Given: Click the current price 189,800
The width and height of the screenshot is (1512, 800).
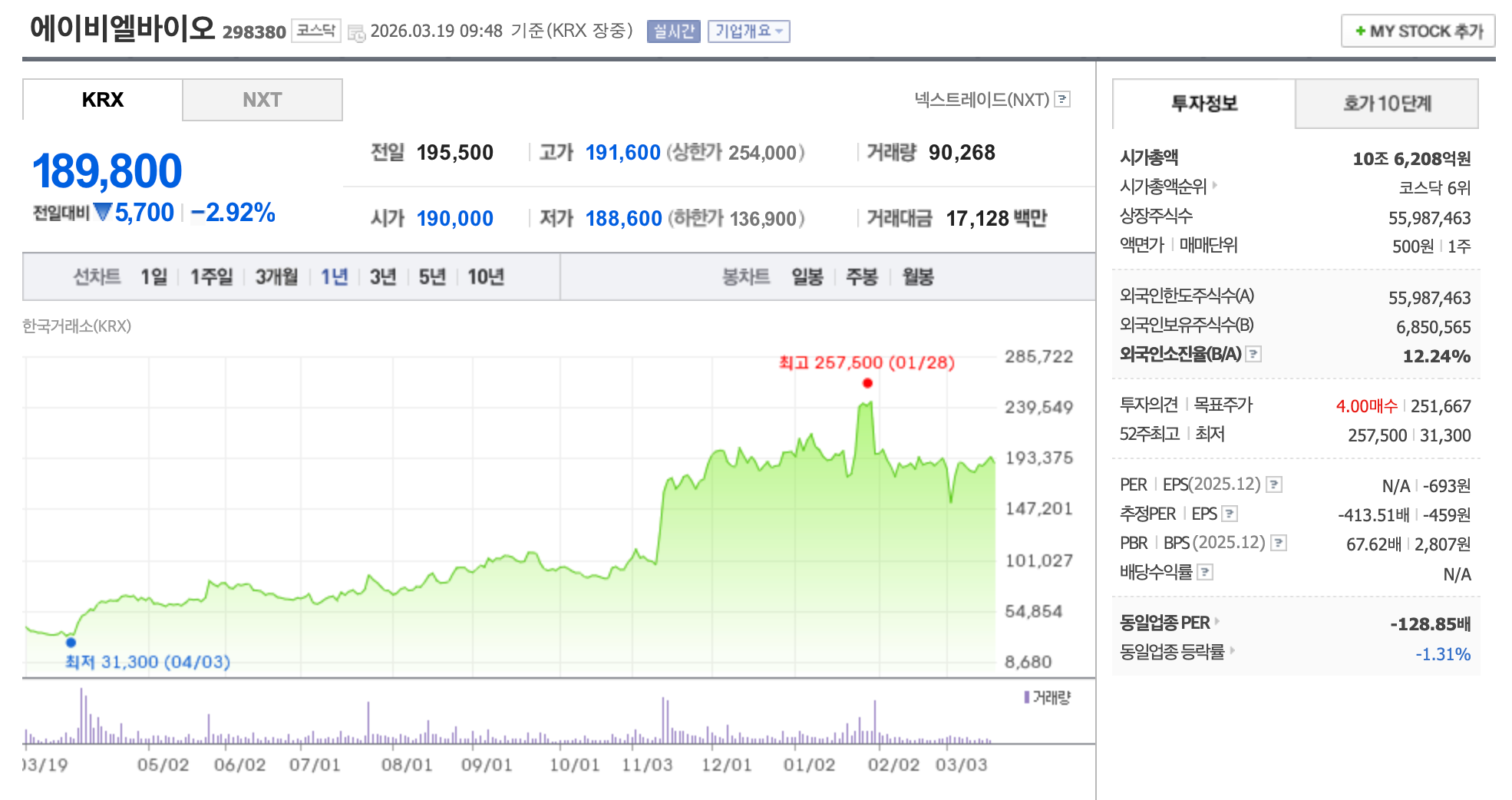Looking at the screenshot, I should click(x=107, y=171).
